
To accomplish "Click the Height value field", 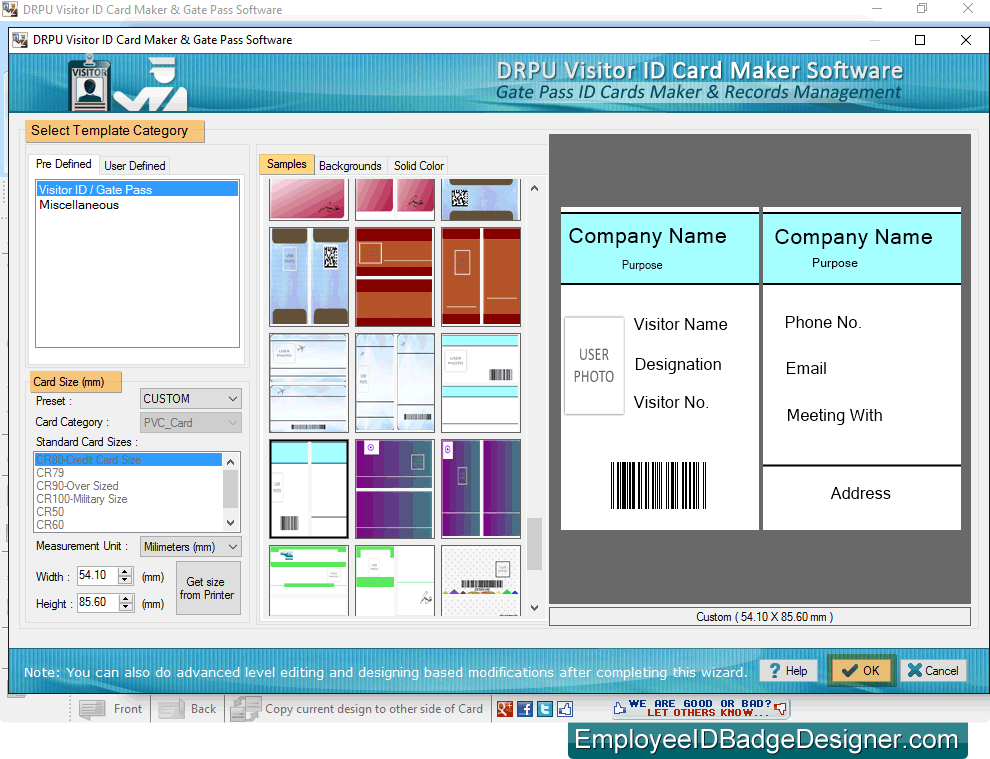I will tap(97, 602).
